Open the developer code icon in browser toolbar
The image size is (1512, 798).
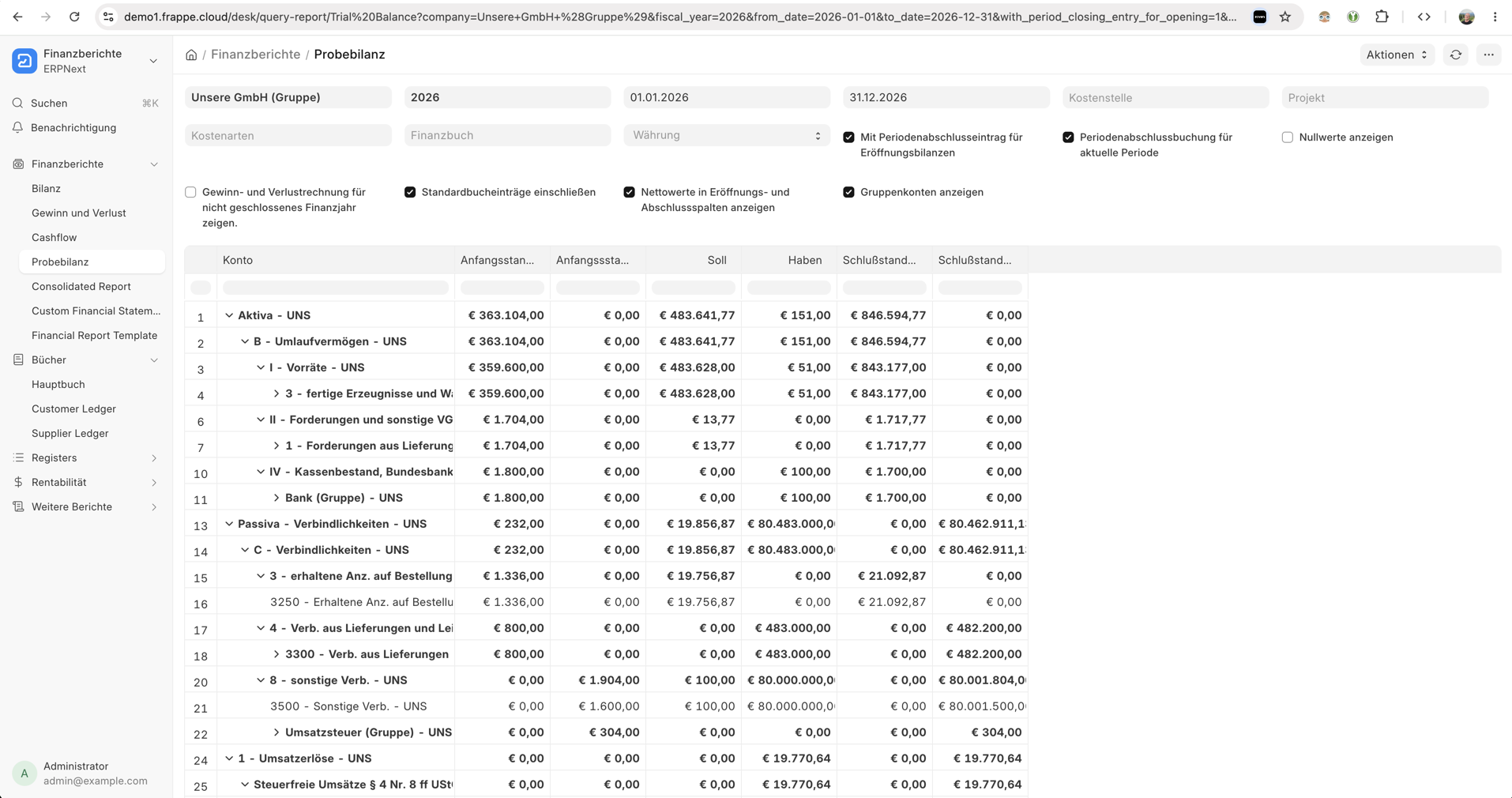click(1424, 17)
